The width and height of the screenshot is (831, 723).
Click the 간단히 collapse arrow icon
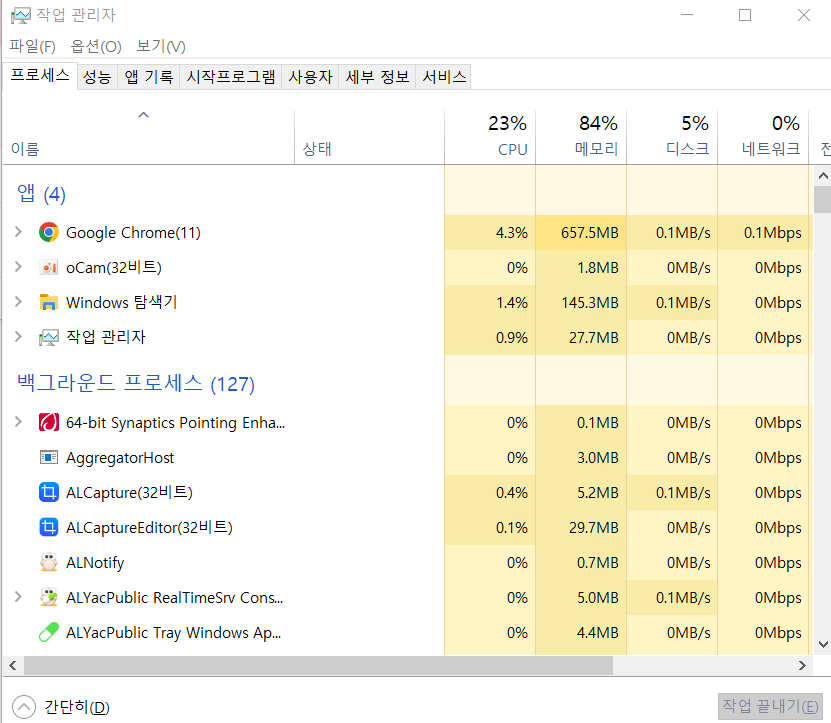click(x=24, y=707)
